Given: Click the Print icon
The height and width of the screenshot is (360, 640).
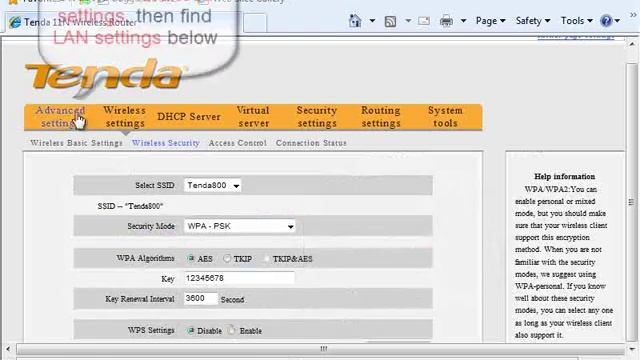Looking at the screenshot, I should tap(446, 20).
